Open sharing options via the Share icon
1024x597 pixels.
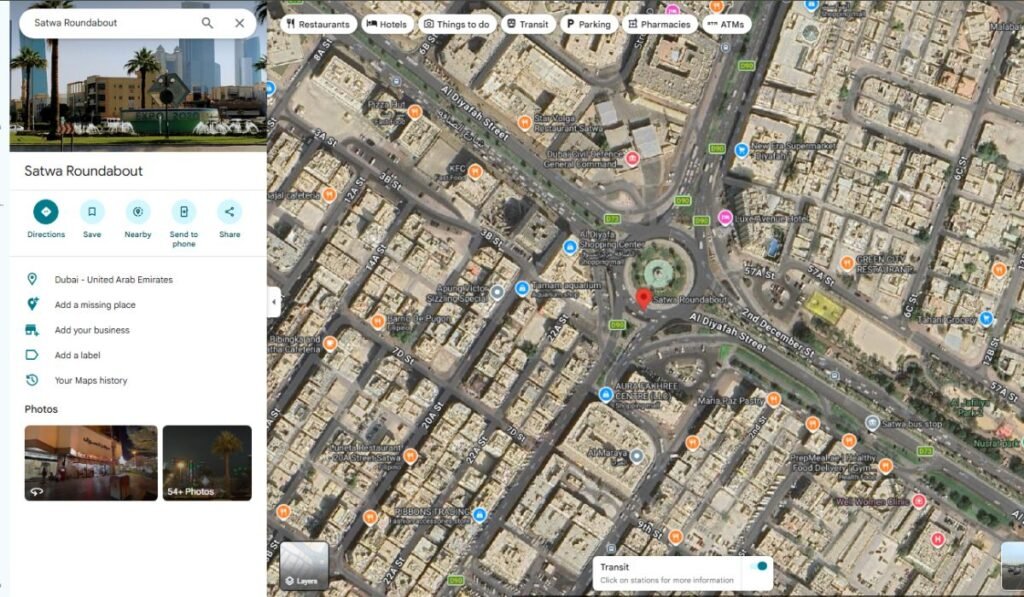(x=229, y=211)
